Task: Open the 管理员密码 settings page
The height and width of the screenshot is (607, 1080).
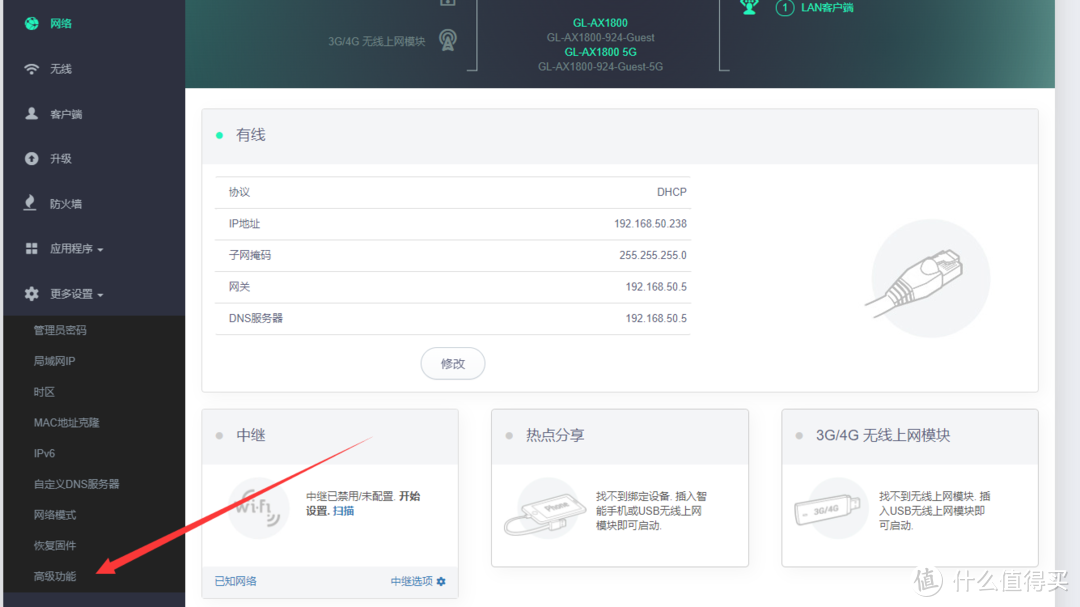Action: tap(62, 330)
